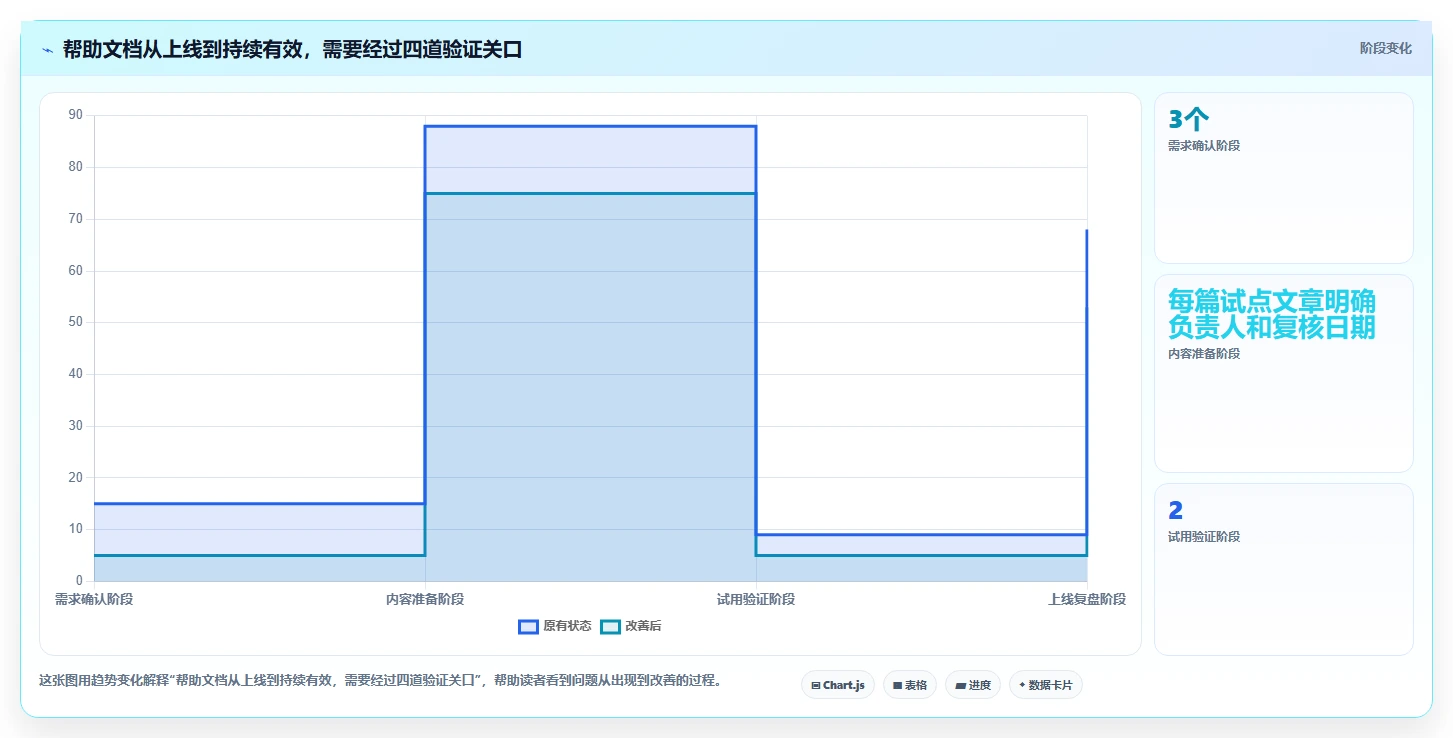
Task: Click the 内容准备阶段 x-axis label
Action: coord(425,599)
